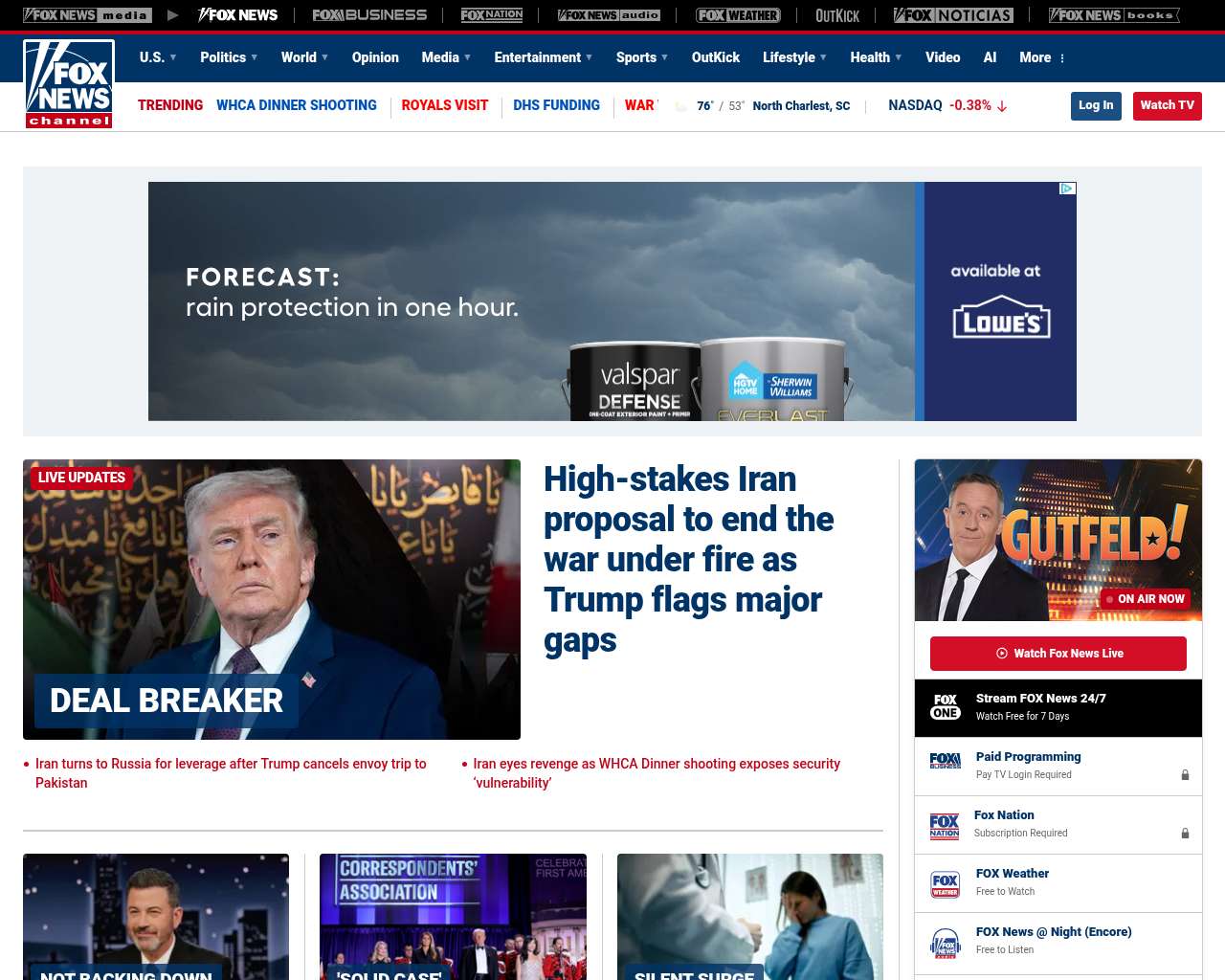Screen dimensions: 1225x980
Task: Open the Fox News Media logo link
Action: pyautogui.click(x=87, y=15)
